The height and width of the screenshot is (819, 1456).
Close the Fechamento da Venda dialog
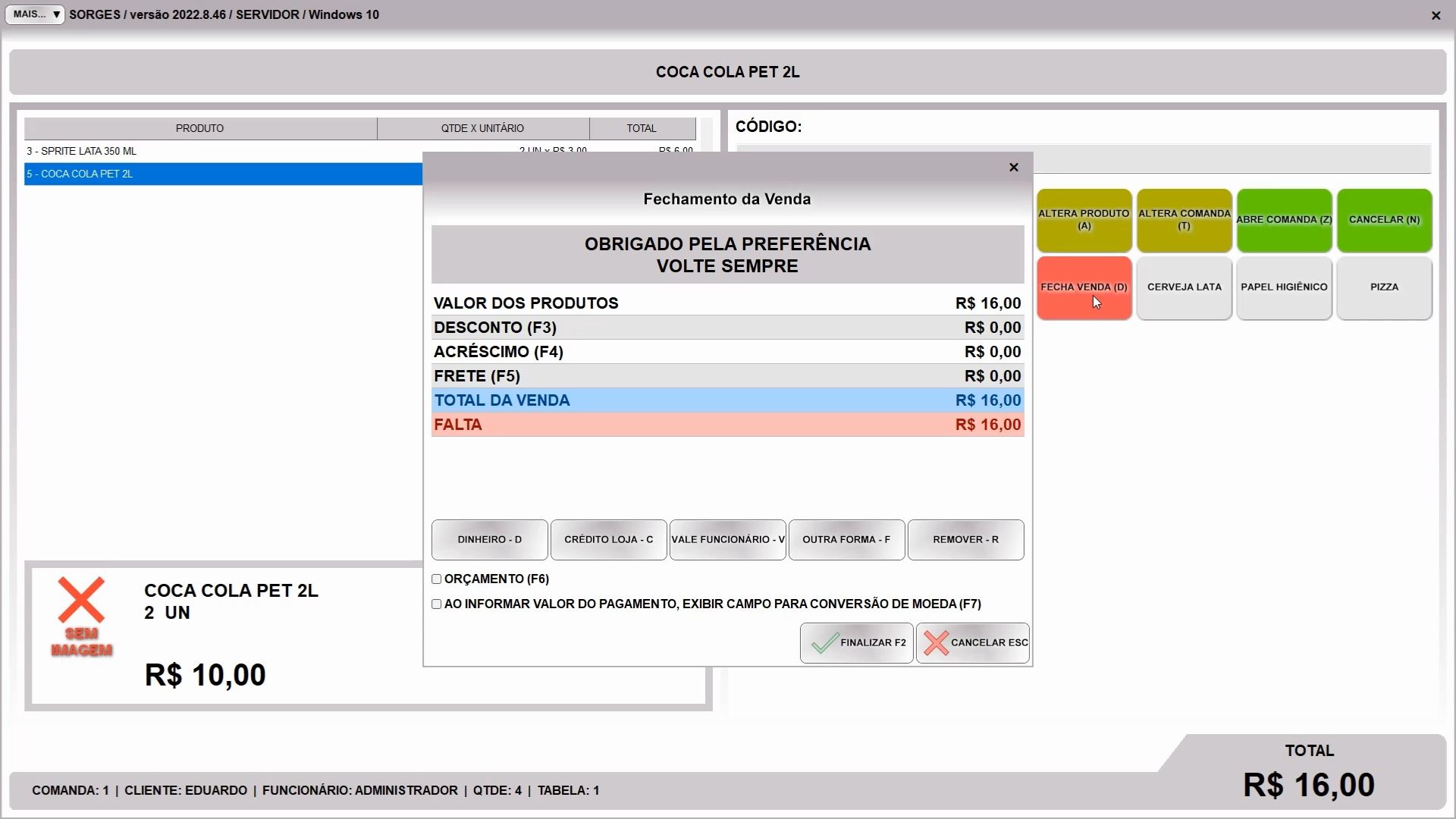click(x=1013, y=168)
